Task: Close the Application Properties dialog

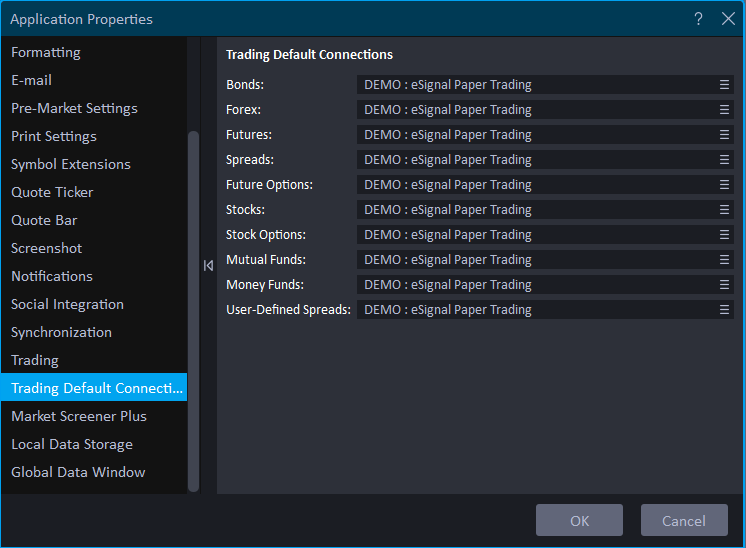Action: [728, 19]
